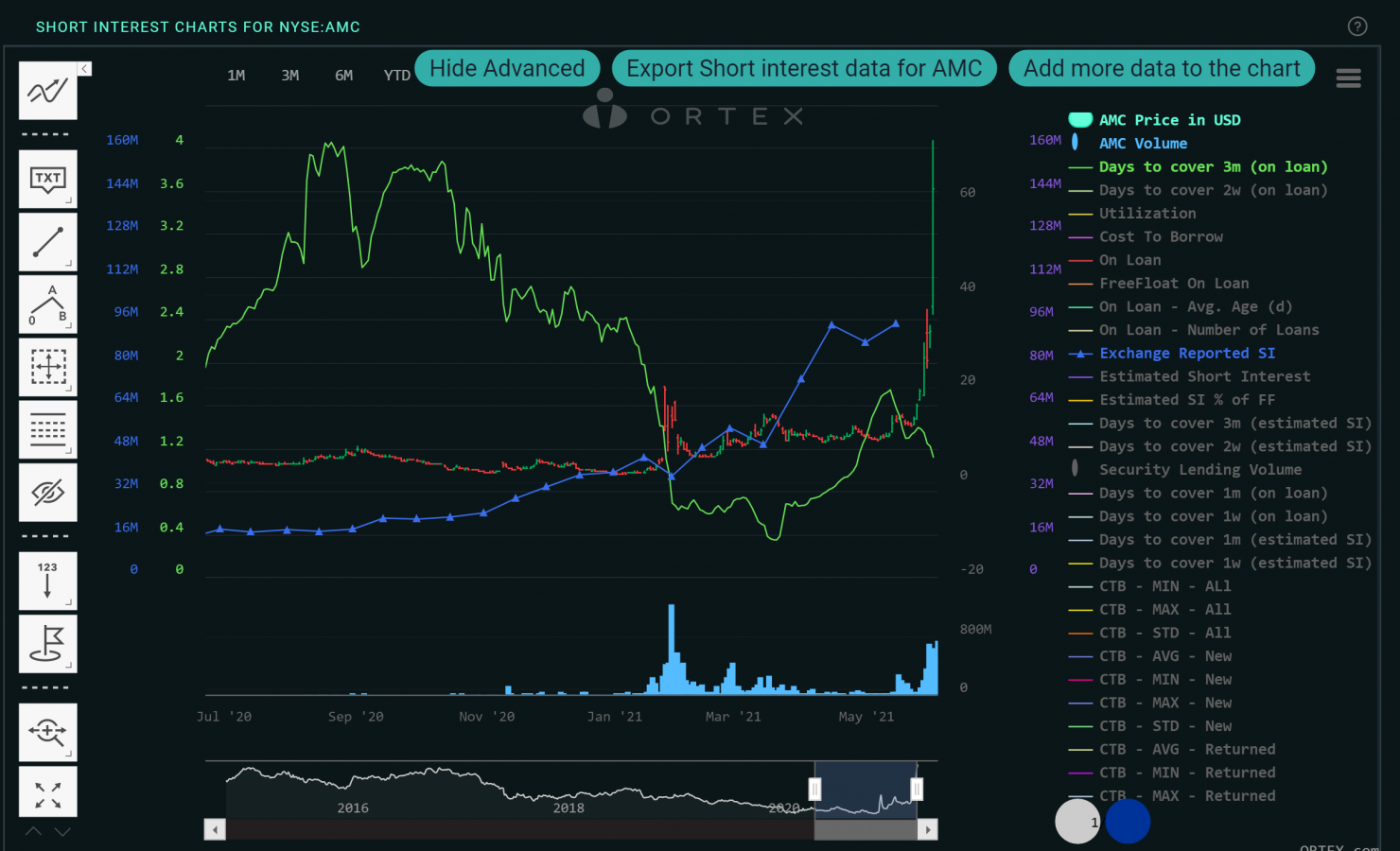Click toolbar scroll down chevron
The width and height of the screenshot is (1400, 851).
pyautogui.click(x=62, y=831)
